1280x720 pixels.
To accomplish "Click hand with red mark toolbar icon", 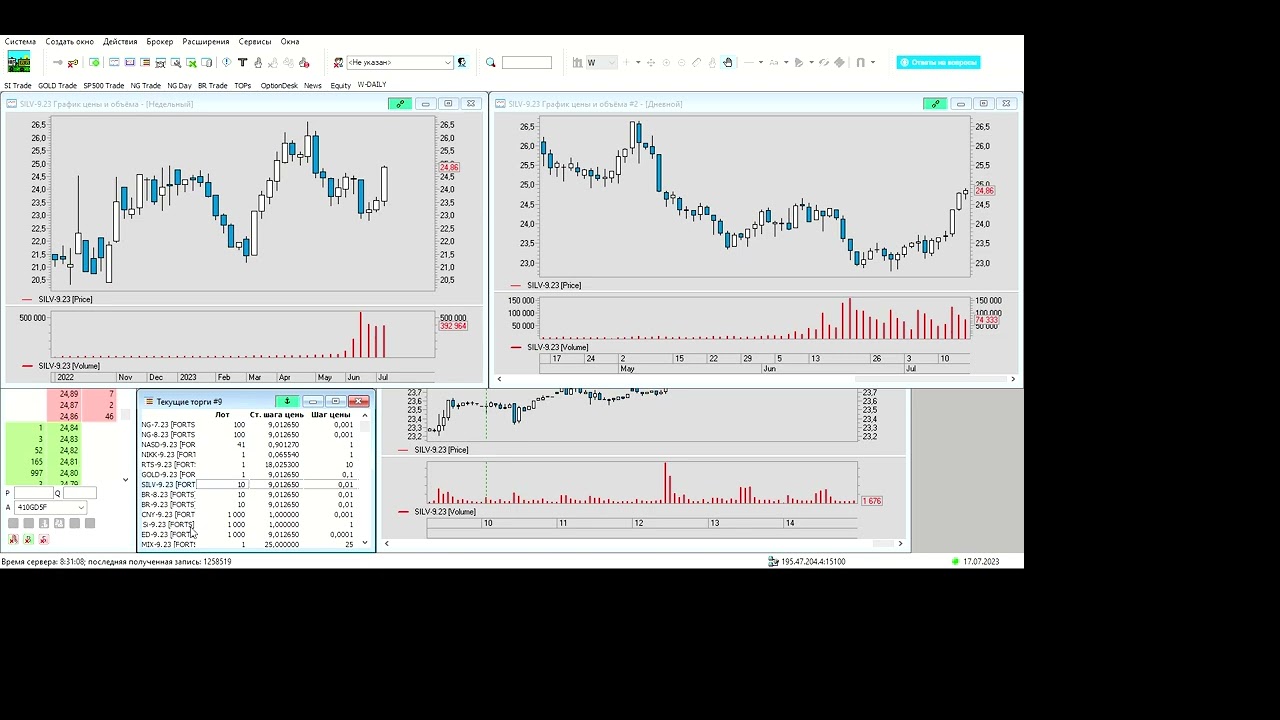I will (x=304, y=63).
